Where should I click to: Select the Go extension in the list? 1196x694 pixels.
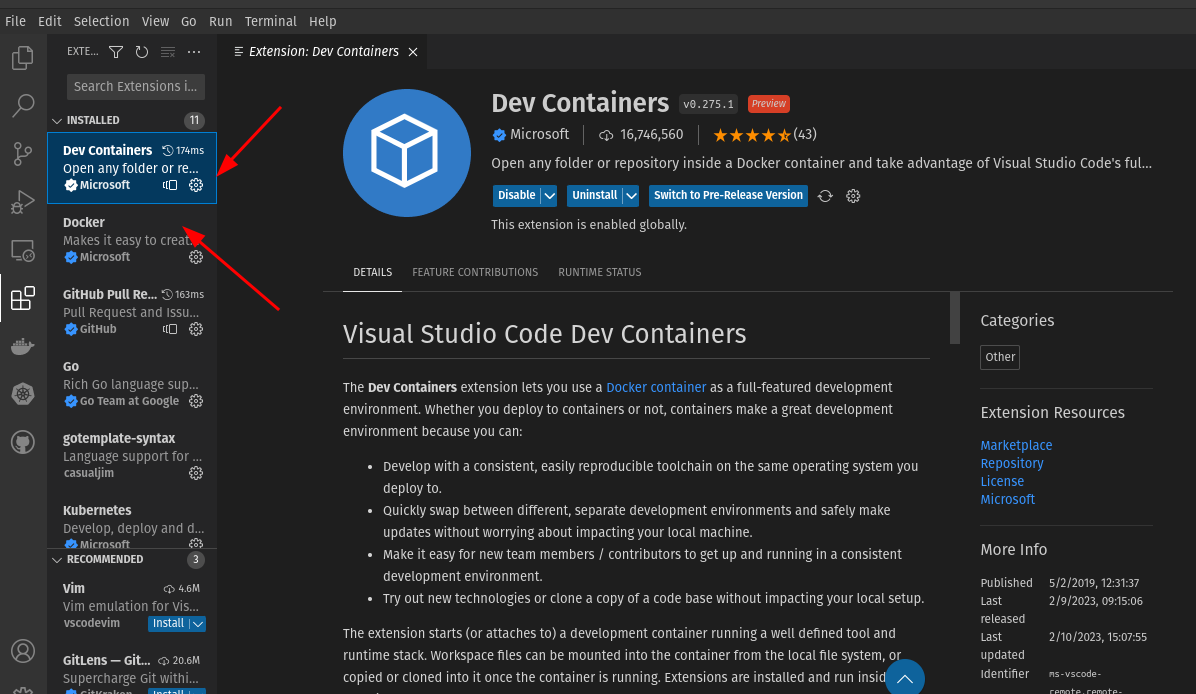[x=132, y=384]
